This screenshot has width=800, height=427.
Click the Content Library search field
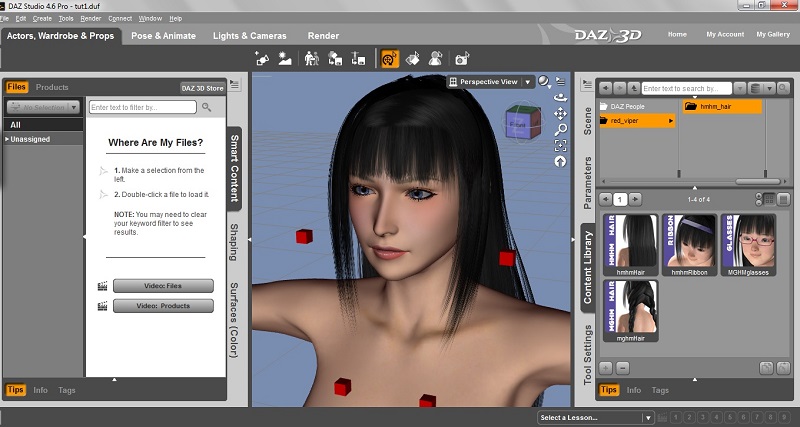point(687,88)
